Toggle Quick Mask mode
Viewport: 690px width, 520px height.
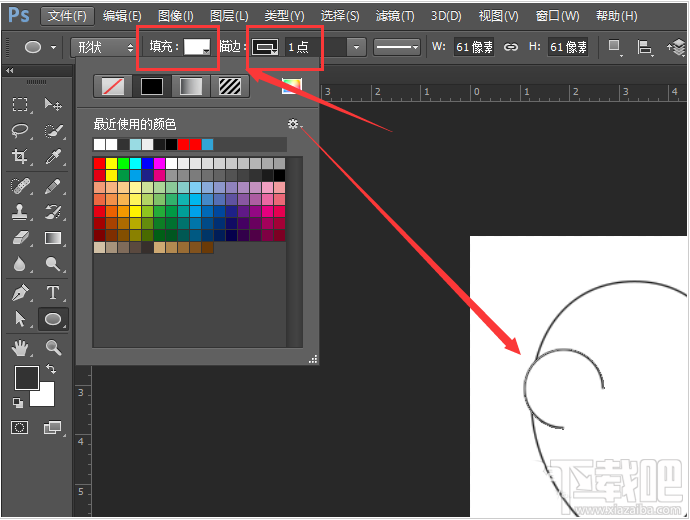pos(19,427)
